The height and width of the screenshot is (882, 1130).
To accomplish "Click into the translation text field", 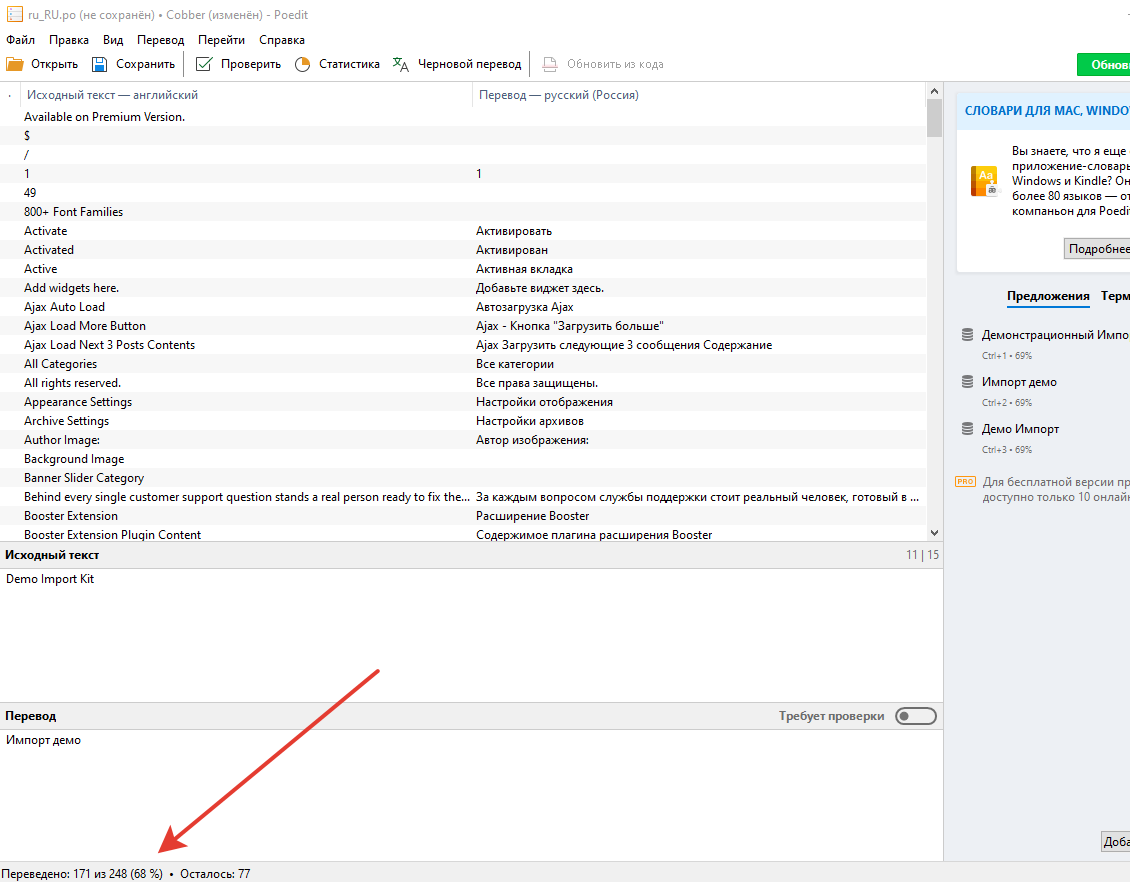I will click(x=471, y=795).
